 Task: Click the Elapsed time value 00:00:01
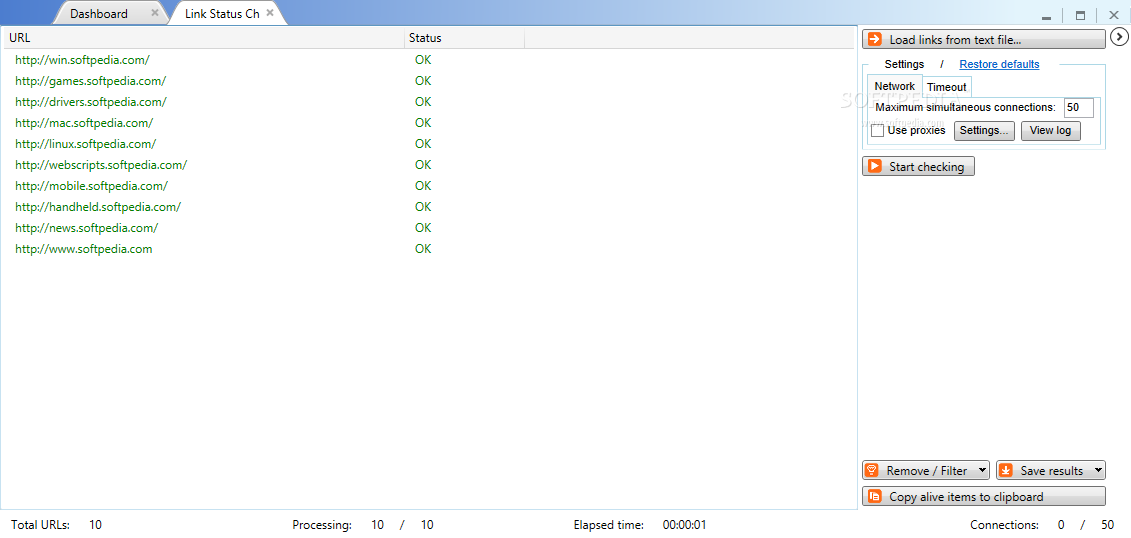[x=684, y=525]
